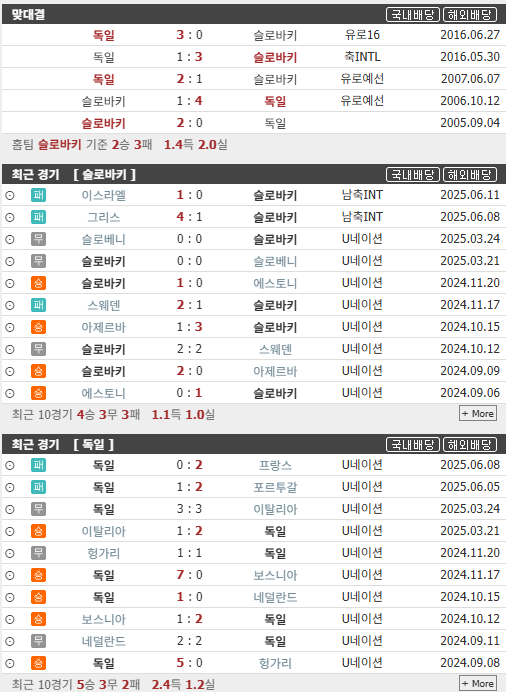Viewport: 506px width, 692px height.
Task: Click 해외배당 in the 독일 recent games header
Action: 470,444
